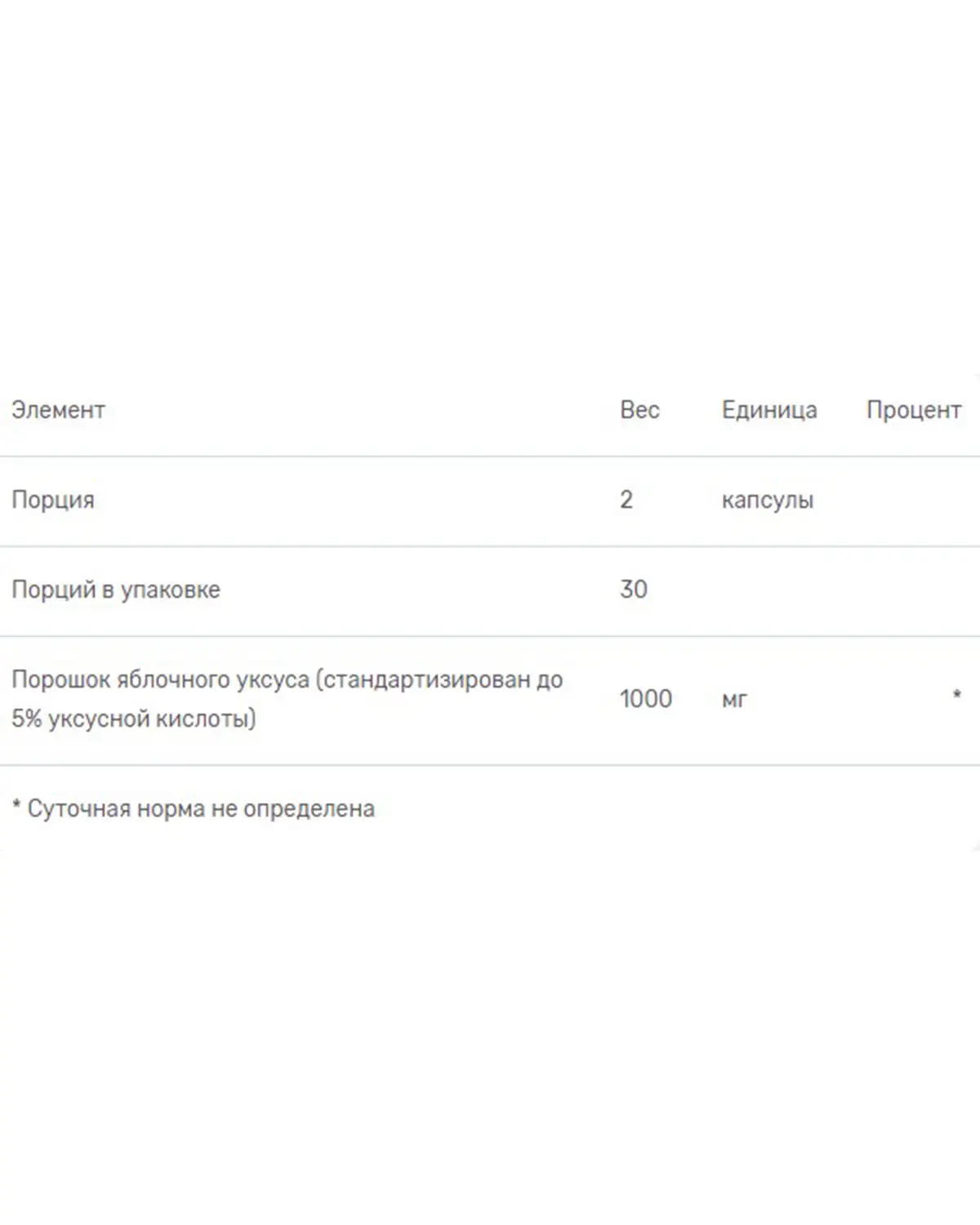
Task: Click the Вес column header
Action: tap(639, 410)
